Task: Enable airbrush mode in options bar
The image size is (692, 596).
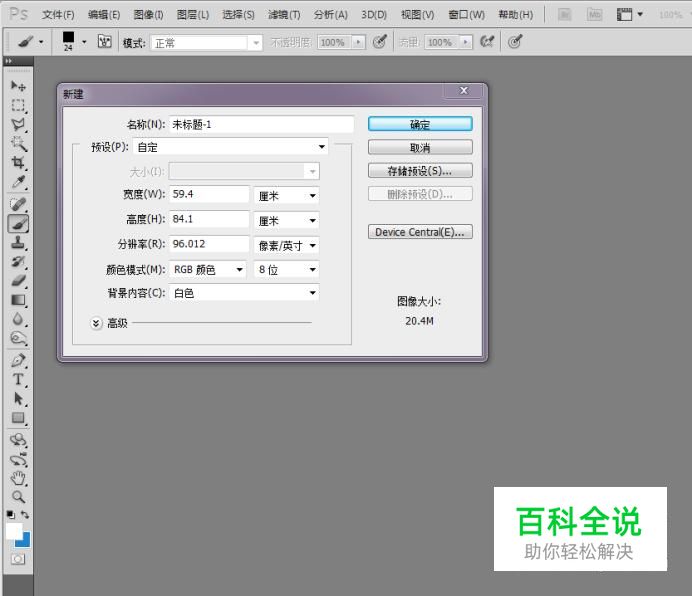Action: coord(487,42)
